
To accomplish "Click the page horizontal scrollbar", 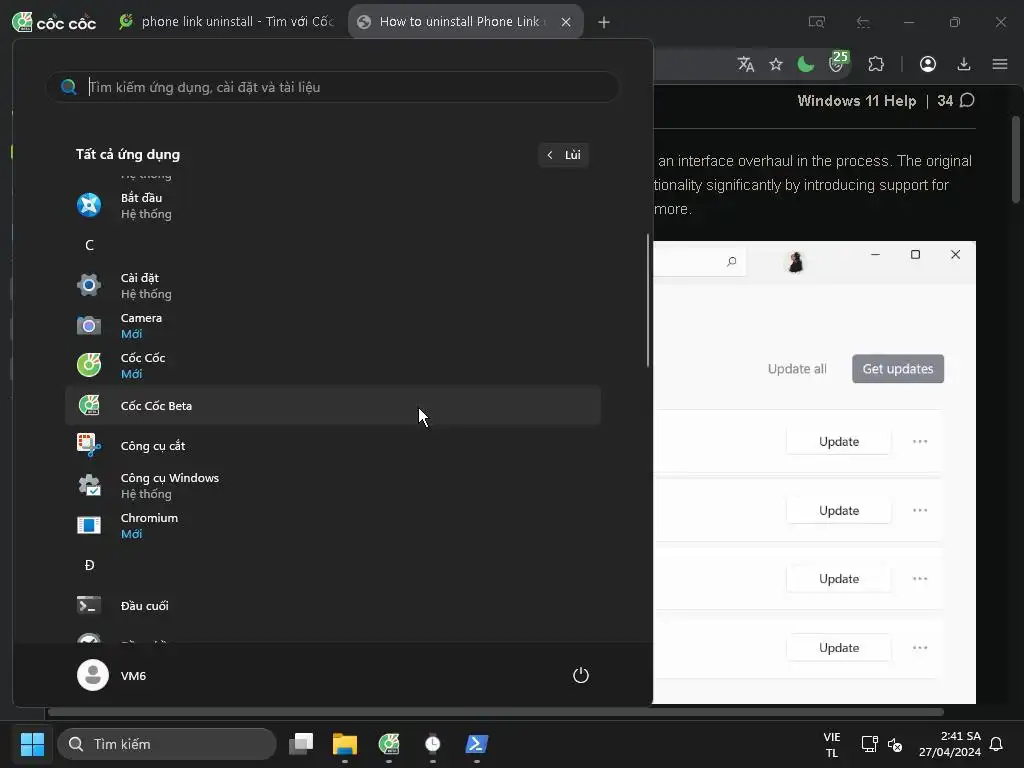I will (496, 712).
